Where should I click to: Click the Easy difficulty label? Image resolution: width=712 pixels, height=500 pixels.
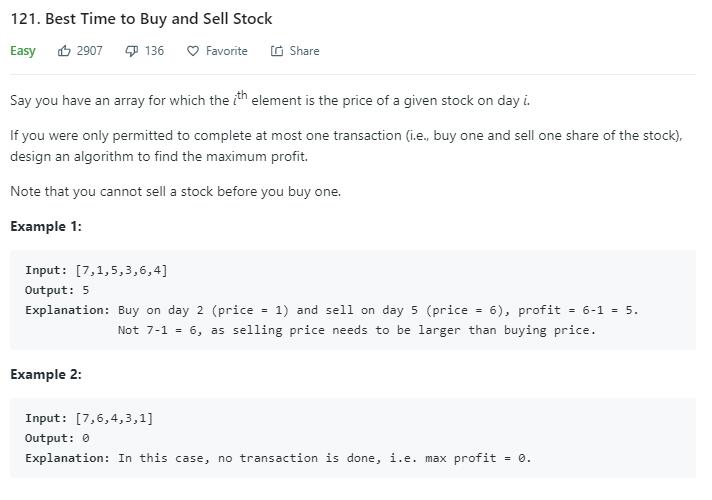pos(23,51)
